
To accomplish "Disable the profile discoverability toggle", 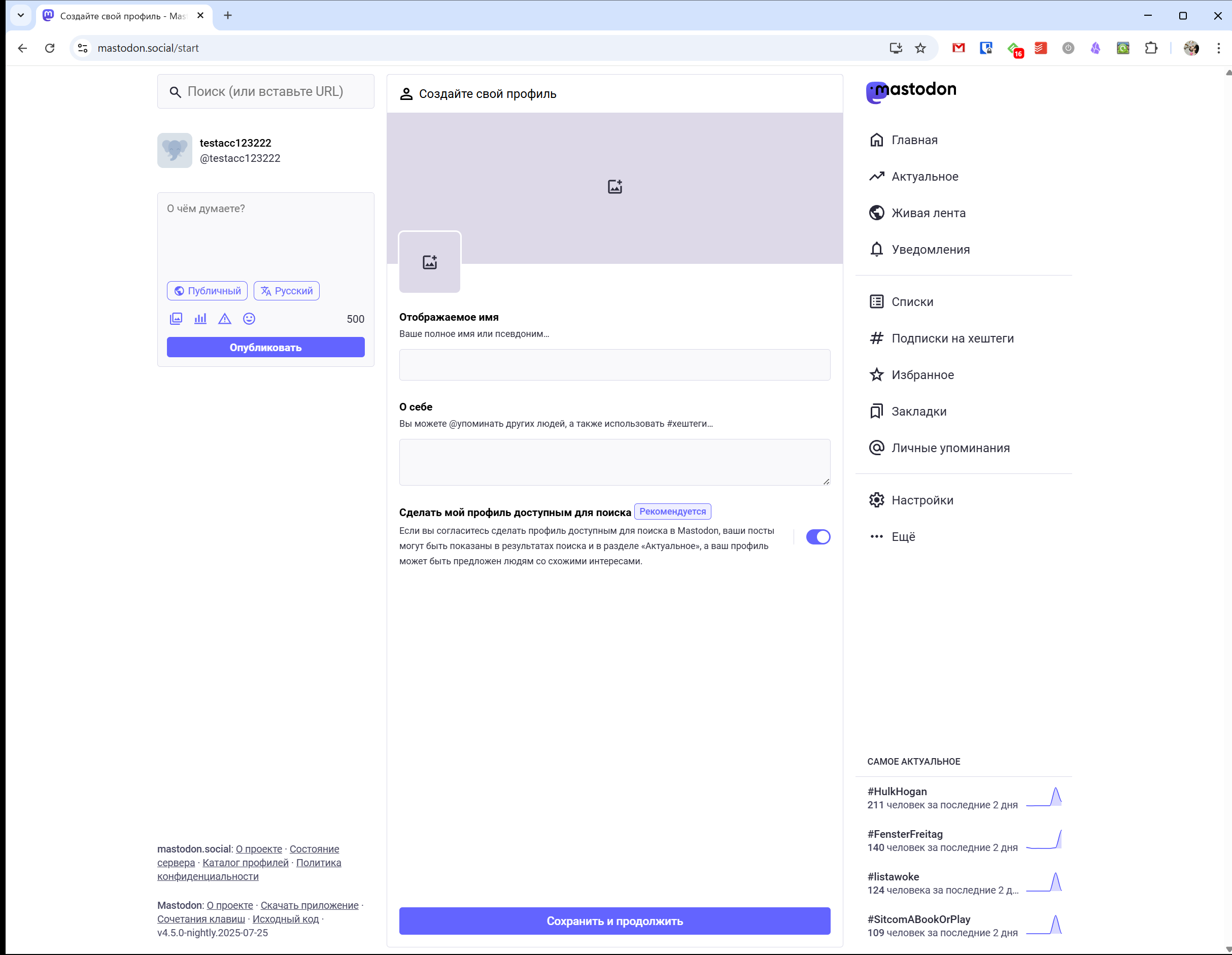I will [817, 537].
